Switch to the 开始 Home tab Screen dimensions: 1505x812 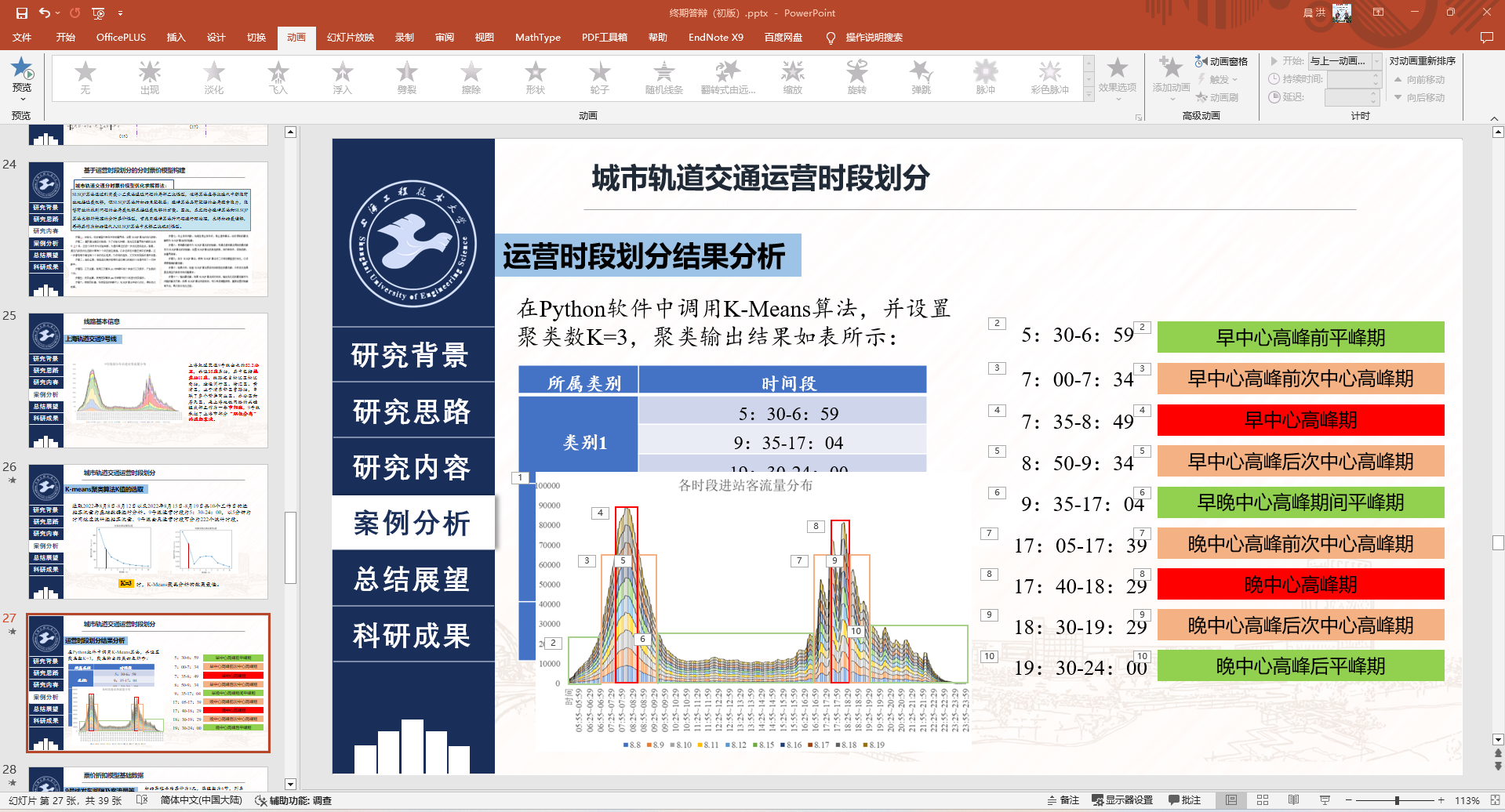coord(66,38)
